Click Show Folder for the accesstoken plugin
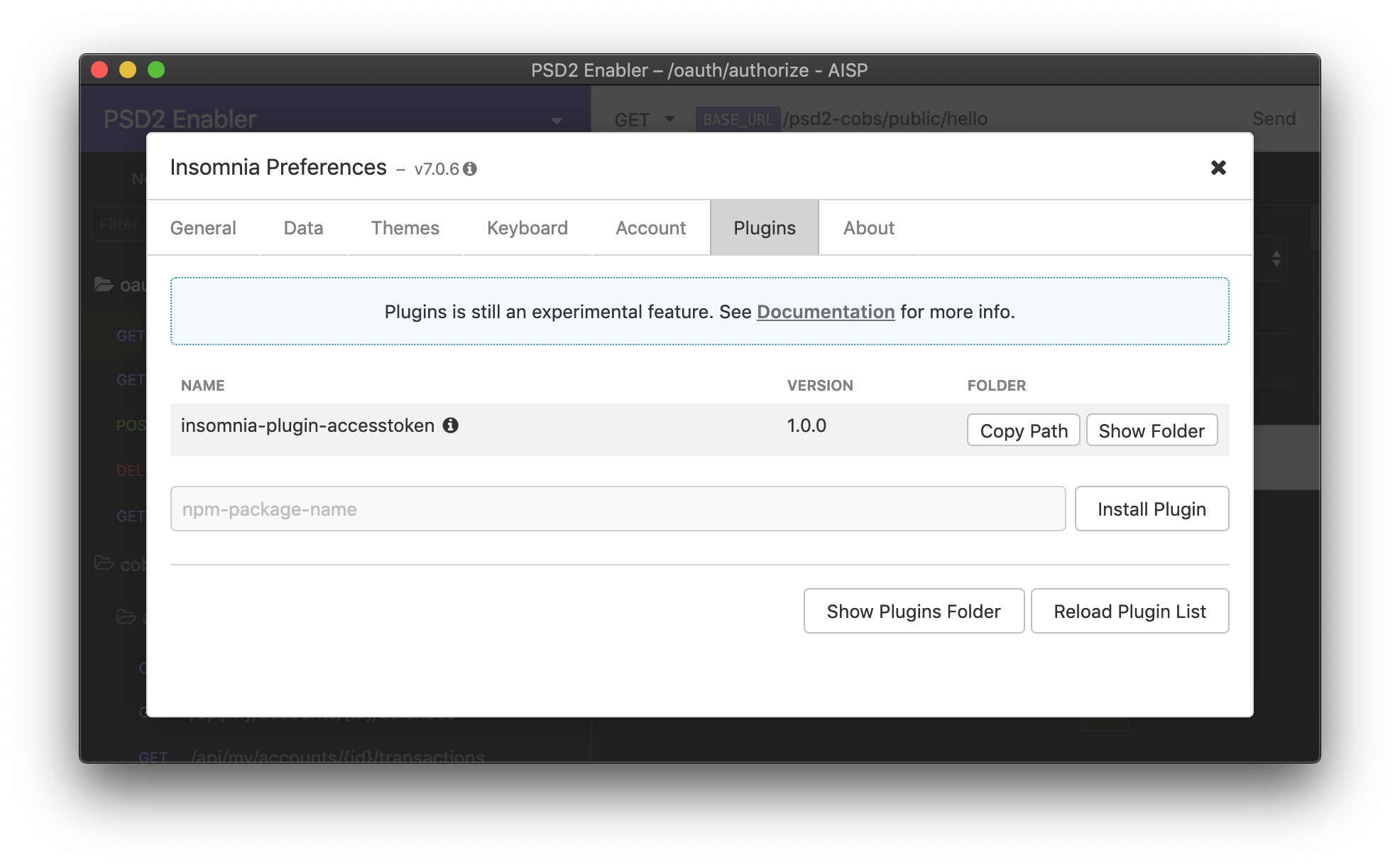Image resolution: width=1400 pixels, height=868 pixels. coord(1152,430)
